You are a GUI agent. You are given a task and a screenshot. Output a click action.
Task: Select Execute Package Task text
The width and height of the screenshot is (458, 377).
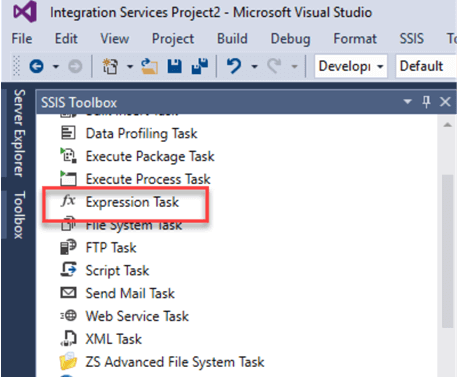[x=150, y=156]
